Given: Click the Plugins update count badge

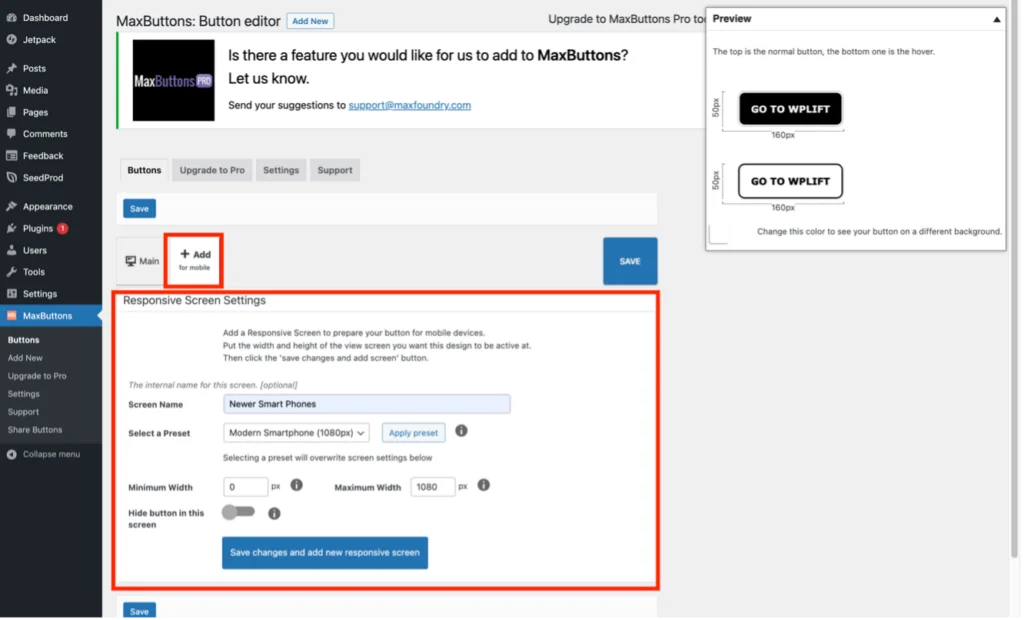Looking at the screenshot, I should point(63,229).
